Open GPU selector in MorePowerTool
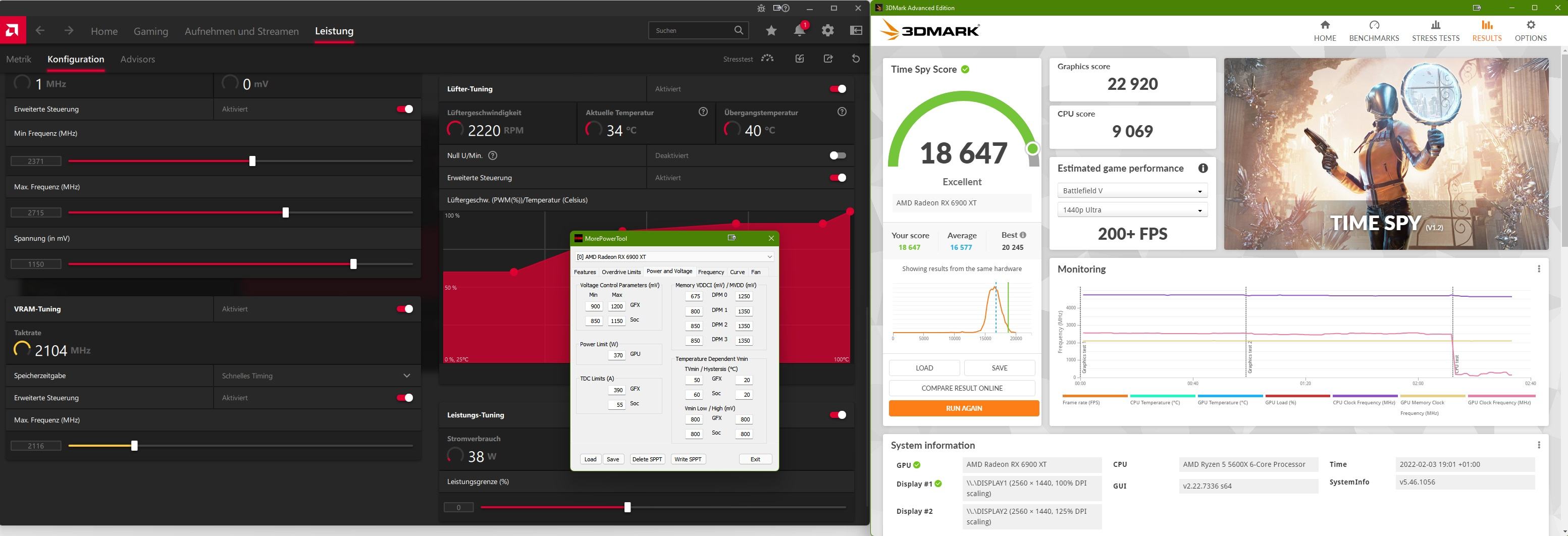Screen dimensions: 1568x536 tap(674, 257)
